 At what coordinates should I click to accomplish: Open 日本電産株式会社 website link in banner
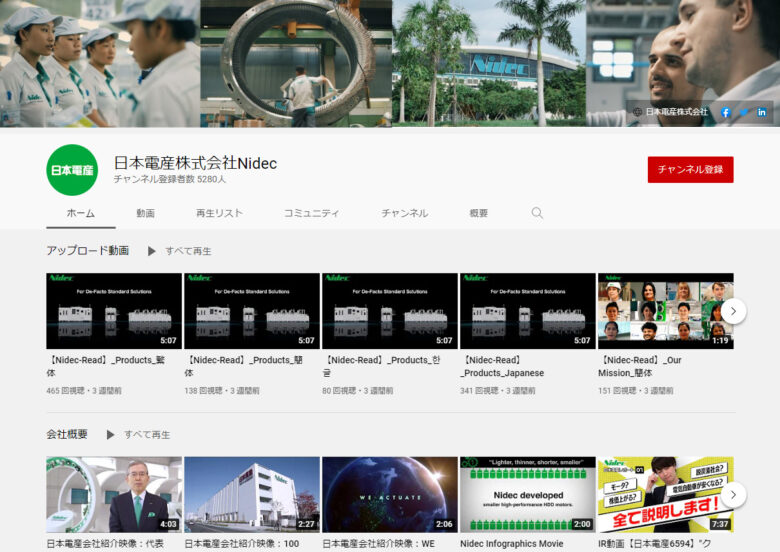coord(677,112)
